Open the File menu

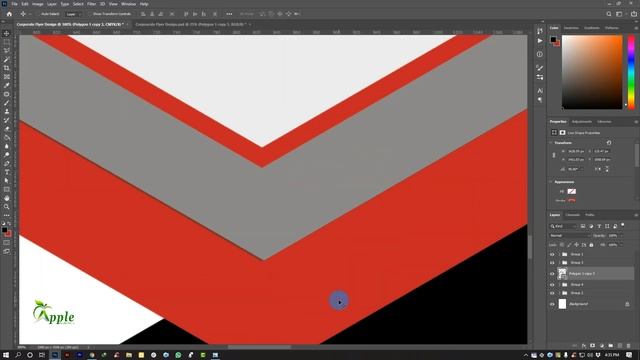click(14, 4)
